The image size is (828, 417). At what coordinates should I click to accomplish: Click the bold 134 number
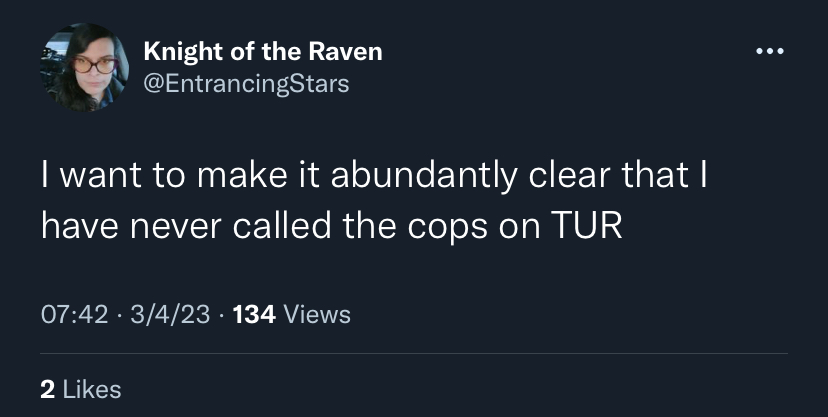254,315
